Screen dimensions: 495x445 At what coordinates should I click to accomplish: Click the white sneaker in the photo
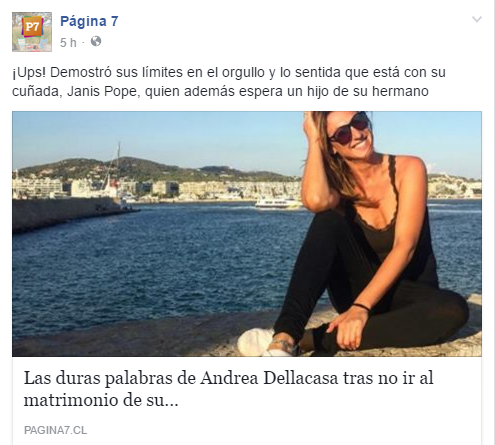(257, 342)
